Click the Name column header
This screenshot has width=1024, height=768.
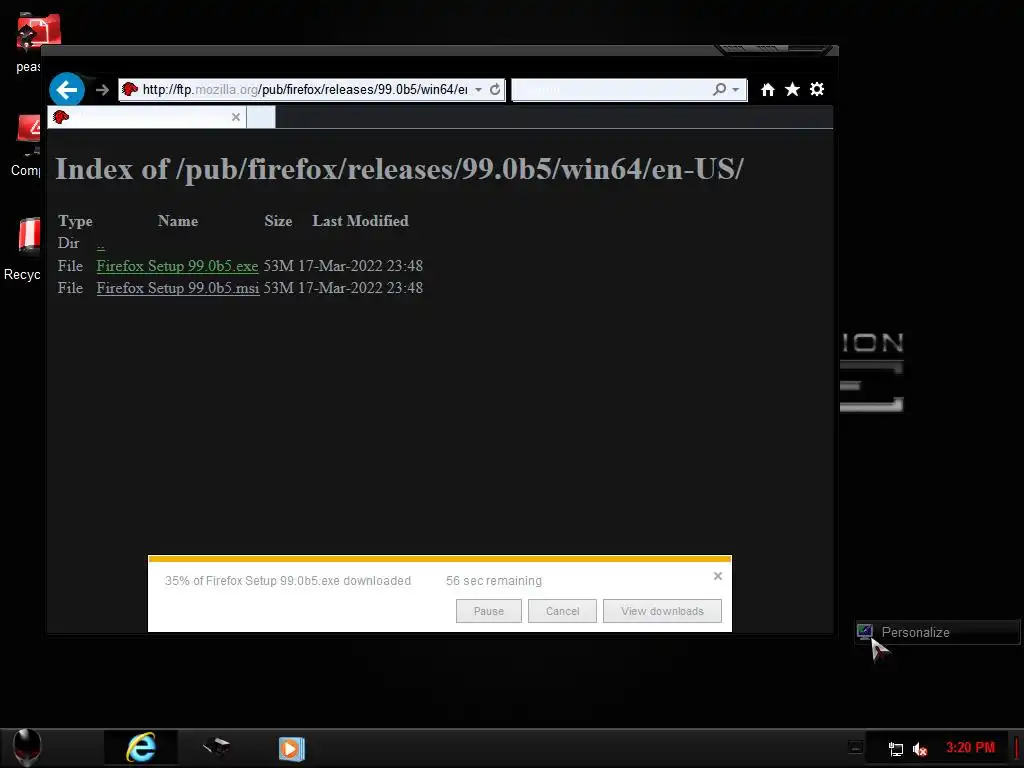(x=178, y=221)
